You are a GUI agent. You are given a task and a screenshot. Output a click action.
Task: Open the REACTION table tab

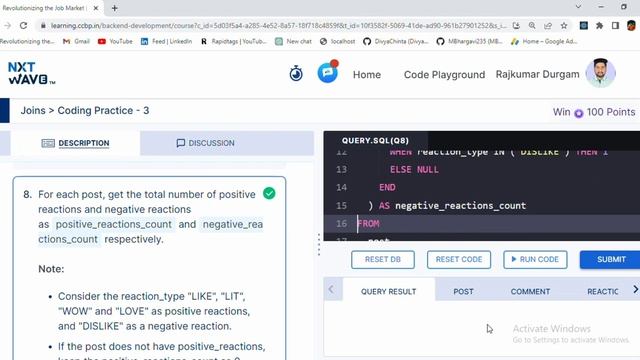[602, 291]
